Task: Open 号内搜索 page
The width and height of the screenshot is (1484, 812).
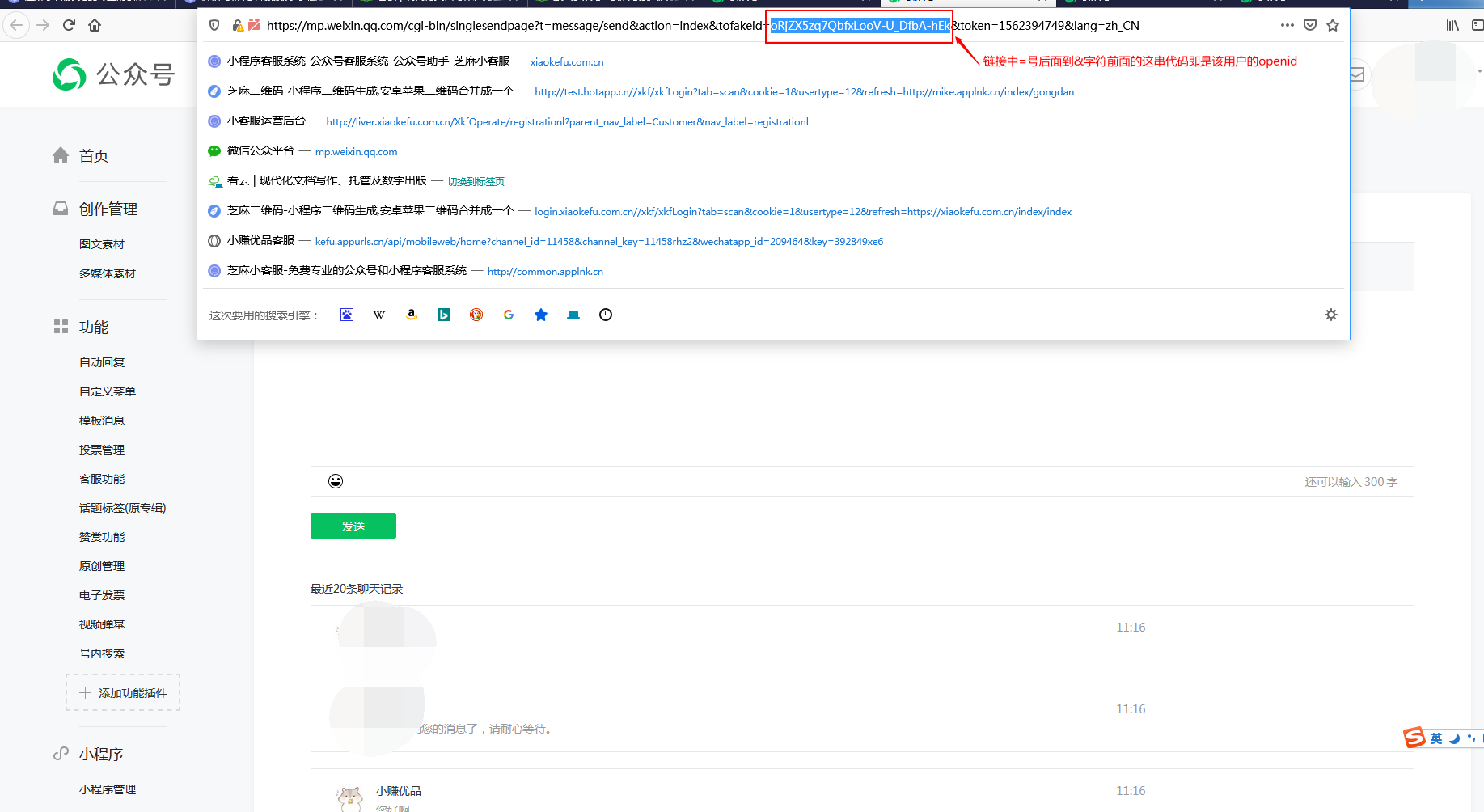Action: click(102, 653)
